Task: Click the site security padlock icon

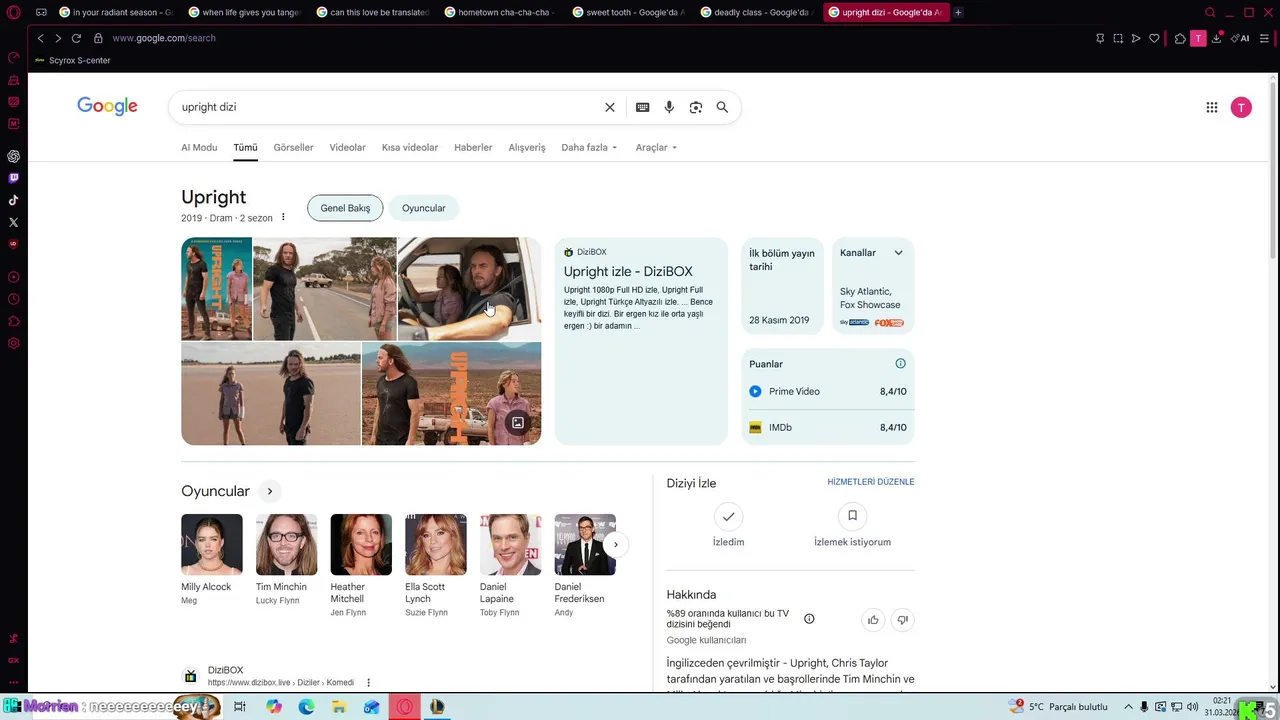Action: pyautogui.click(x=98, y=38)
